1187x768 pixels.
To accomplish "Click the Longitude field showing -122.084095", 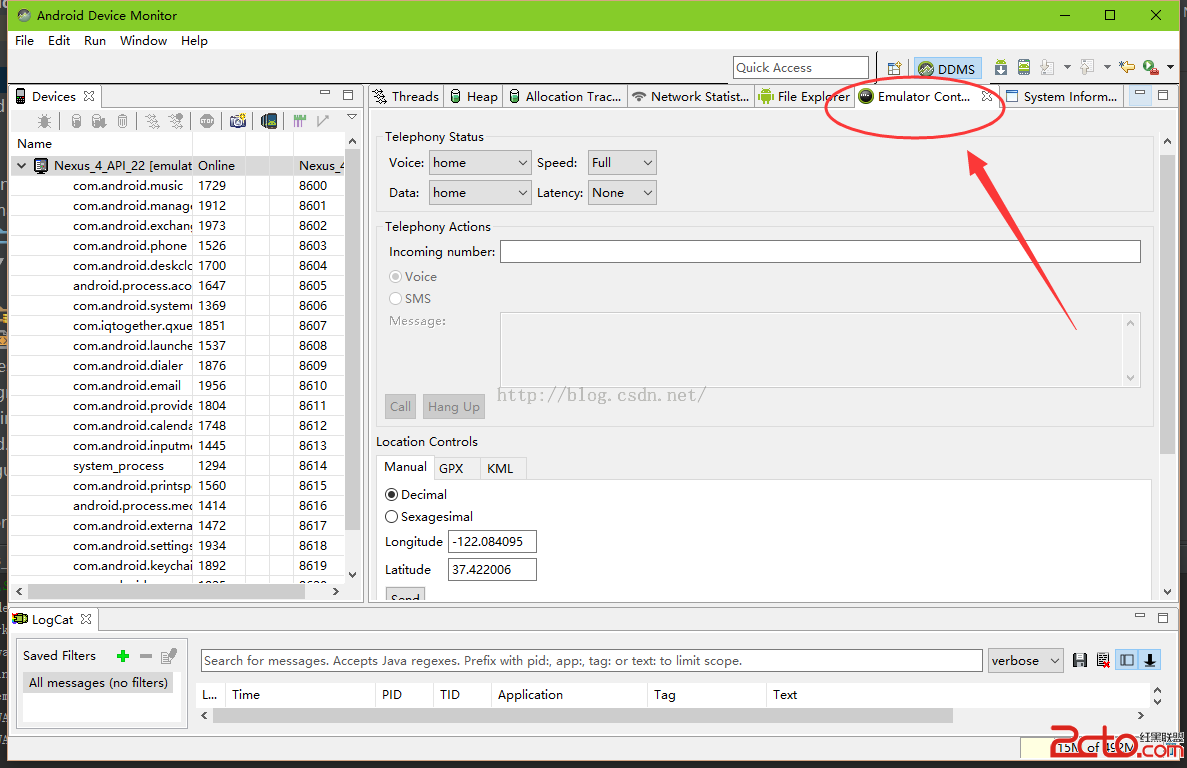I will [492, 542].
